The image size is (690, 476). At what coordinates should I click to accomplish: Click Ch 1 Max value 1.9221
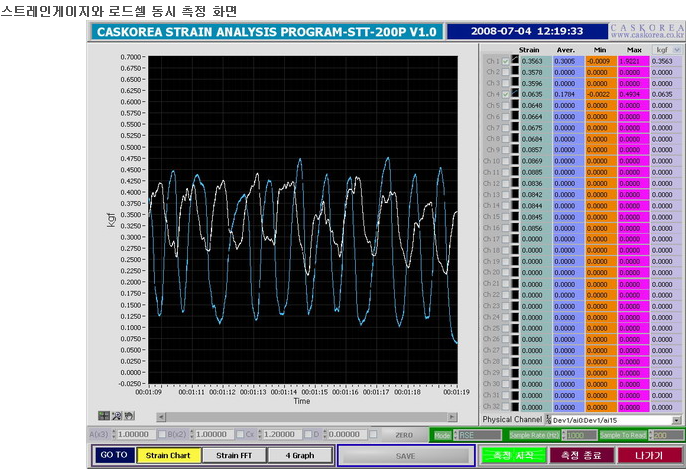[x=634, y=61]
